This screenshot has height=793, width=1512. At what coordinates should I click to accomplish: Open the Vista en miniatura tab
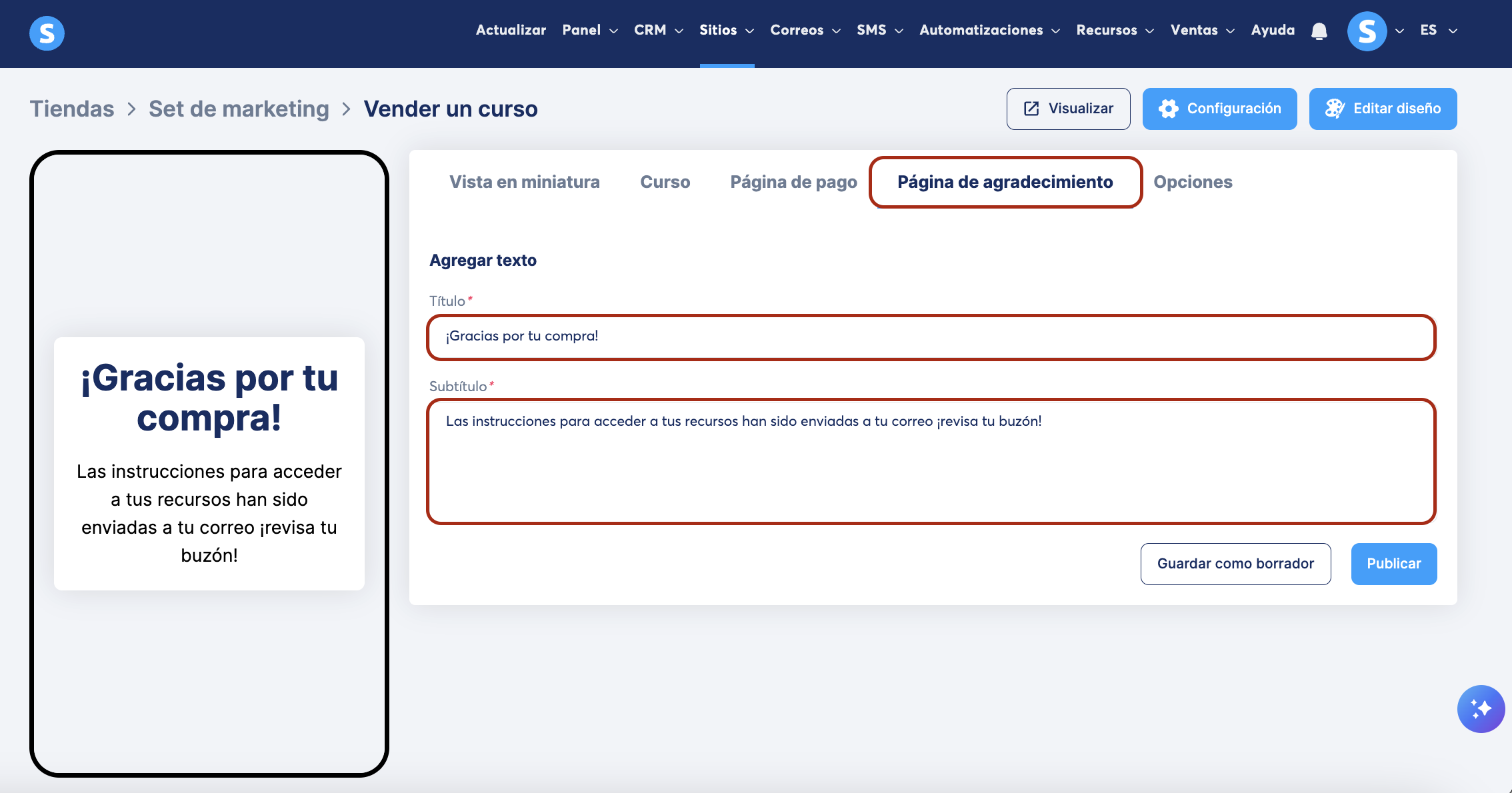524,182
